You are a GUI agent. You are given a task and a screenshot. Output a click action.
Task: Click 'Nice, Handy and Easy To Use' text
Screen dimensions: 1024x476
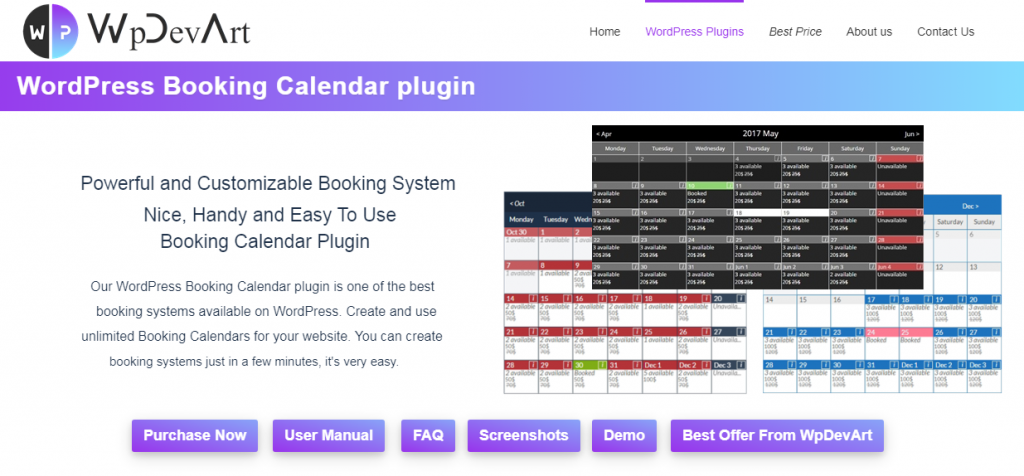270,215
